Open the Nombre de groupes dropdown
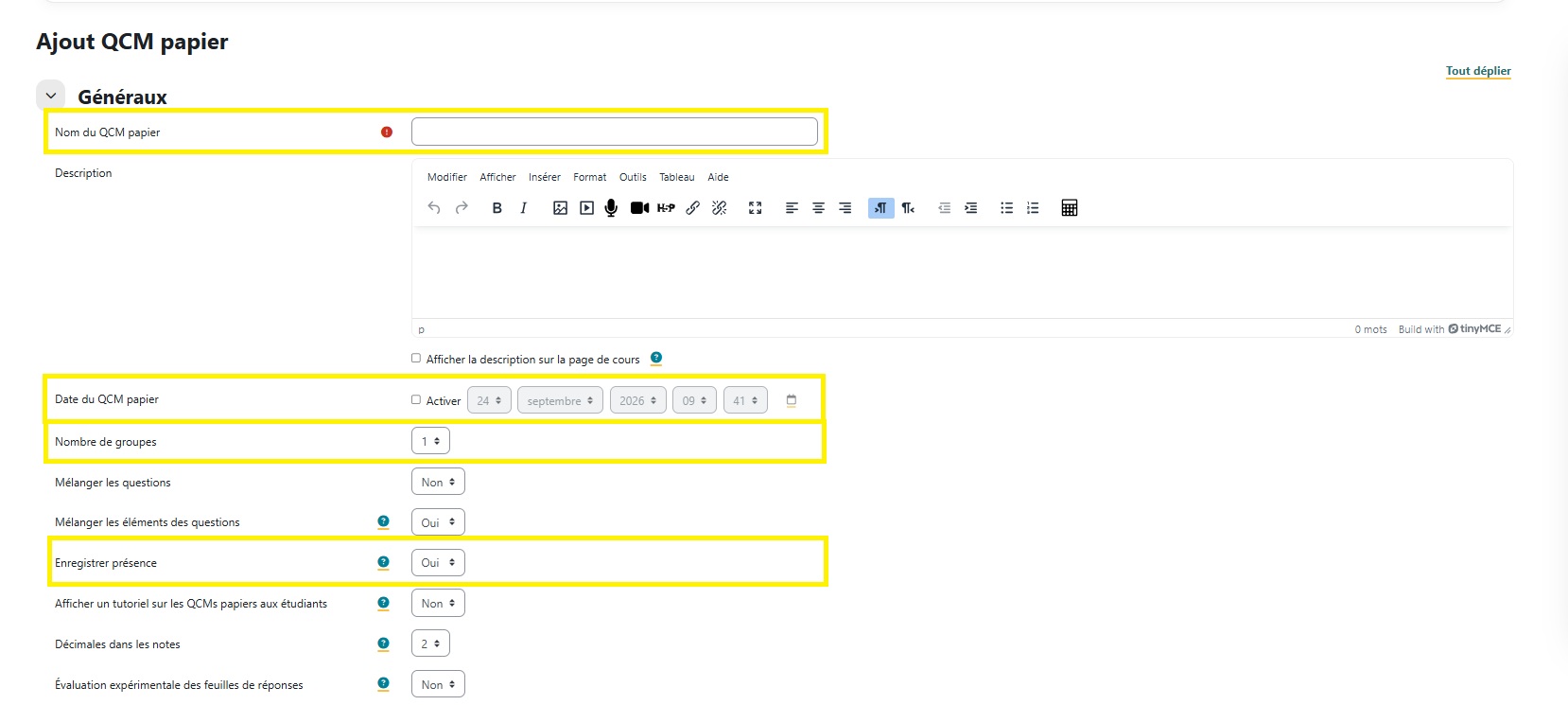Image resolution: width=1568 pixels, height=705 pixels. pos(430,441)
